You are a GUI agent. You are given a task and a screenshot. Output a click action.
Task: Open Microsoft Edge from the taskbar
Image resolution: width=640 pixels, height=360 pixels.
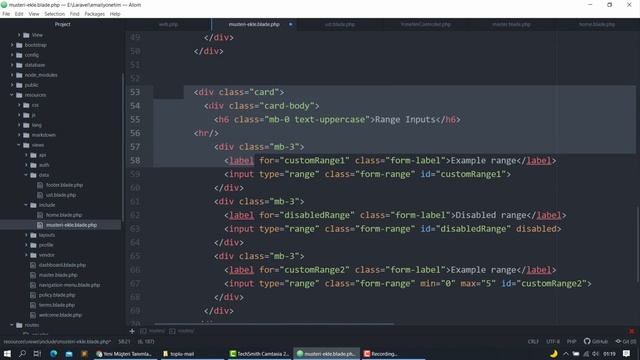point(53,353)
